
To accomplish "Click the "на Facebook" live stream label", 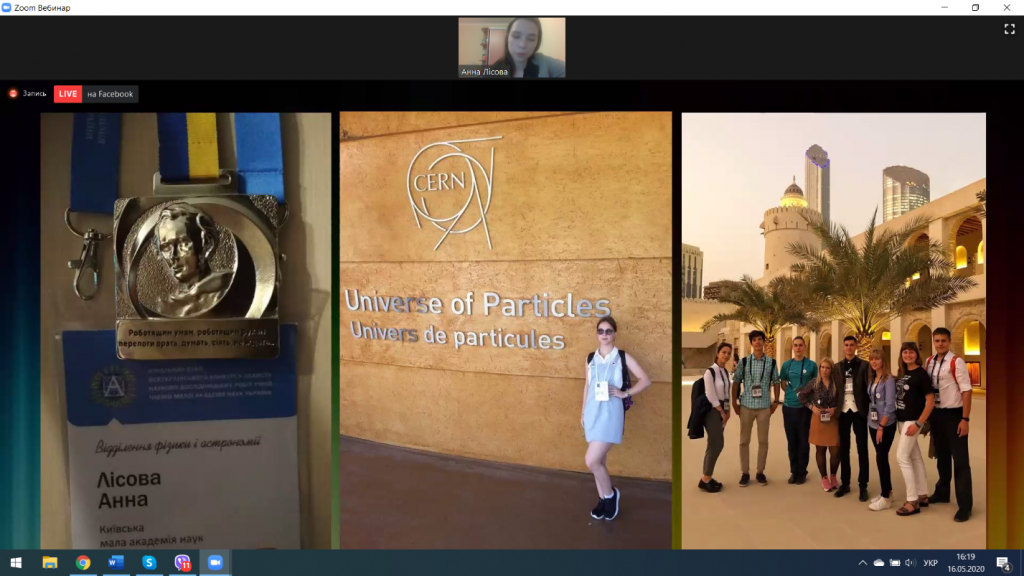I will point(110,94).
